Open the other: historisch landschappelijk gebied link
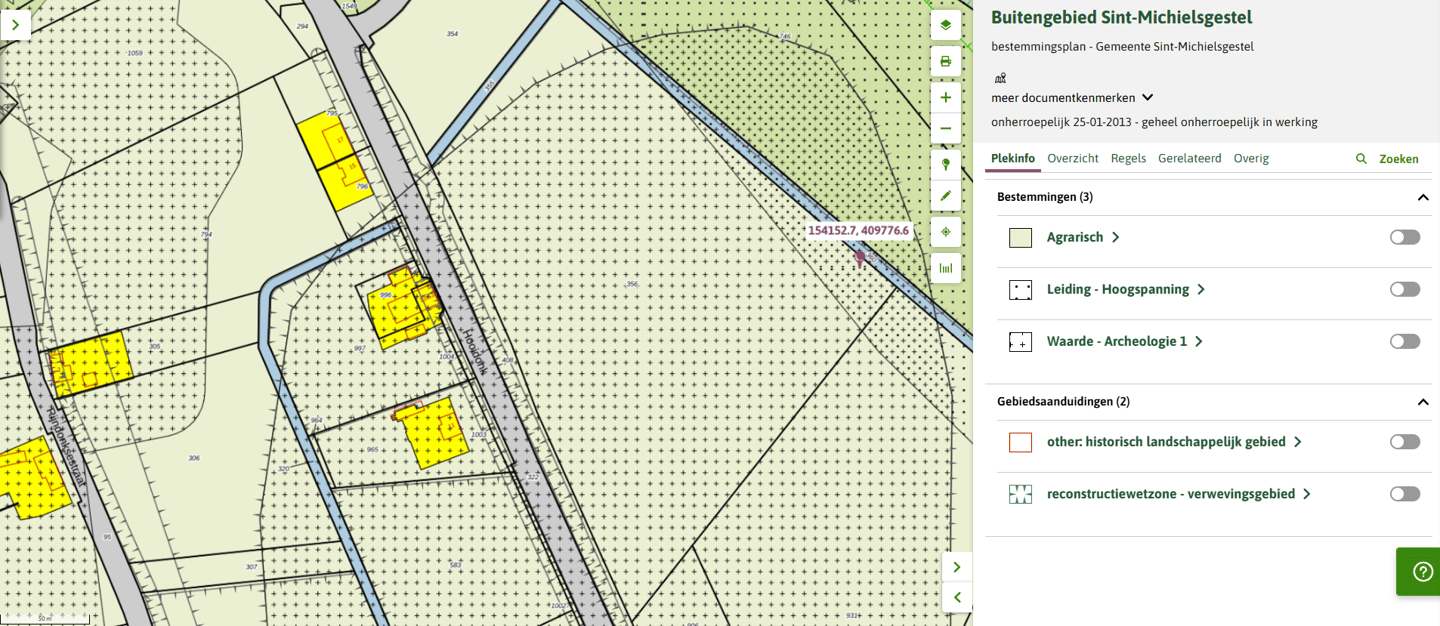 (x=1166, y=442)
